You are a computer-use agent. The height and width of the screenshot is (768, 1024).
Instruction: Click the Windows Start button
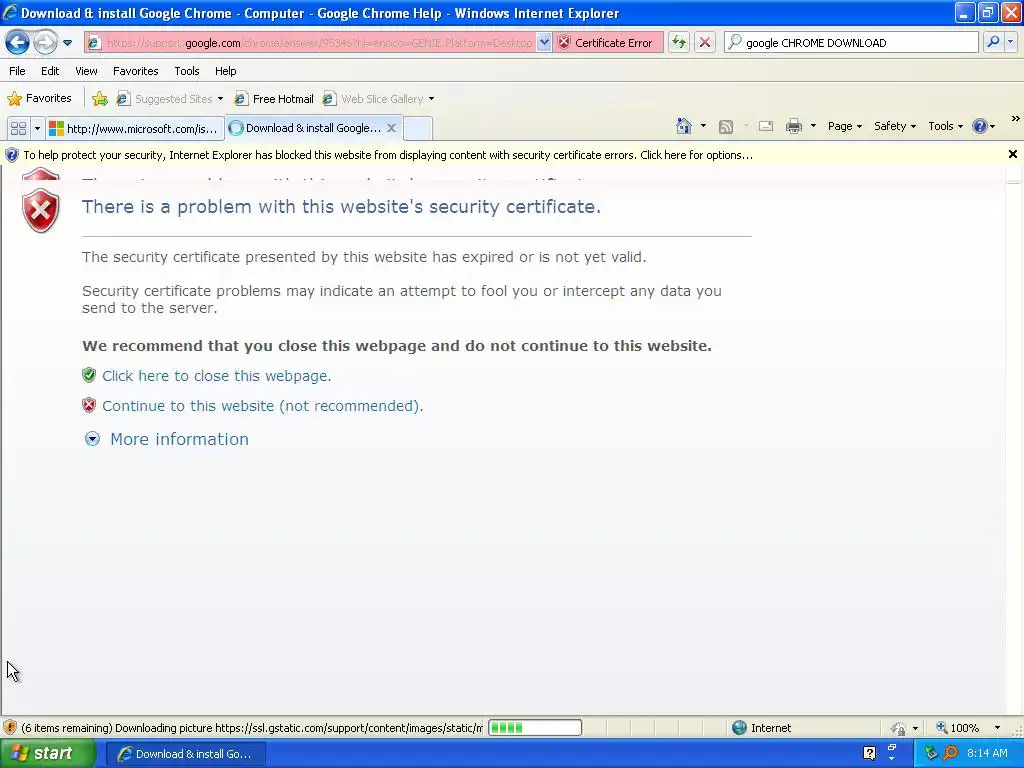click(x=46, y=754)
